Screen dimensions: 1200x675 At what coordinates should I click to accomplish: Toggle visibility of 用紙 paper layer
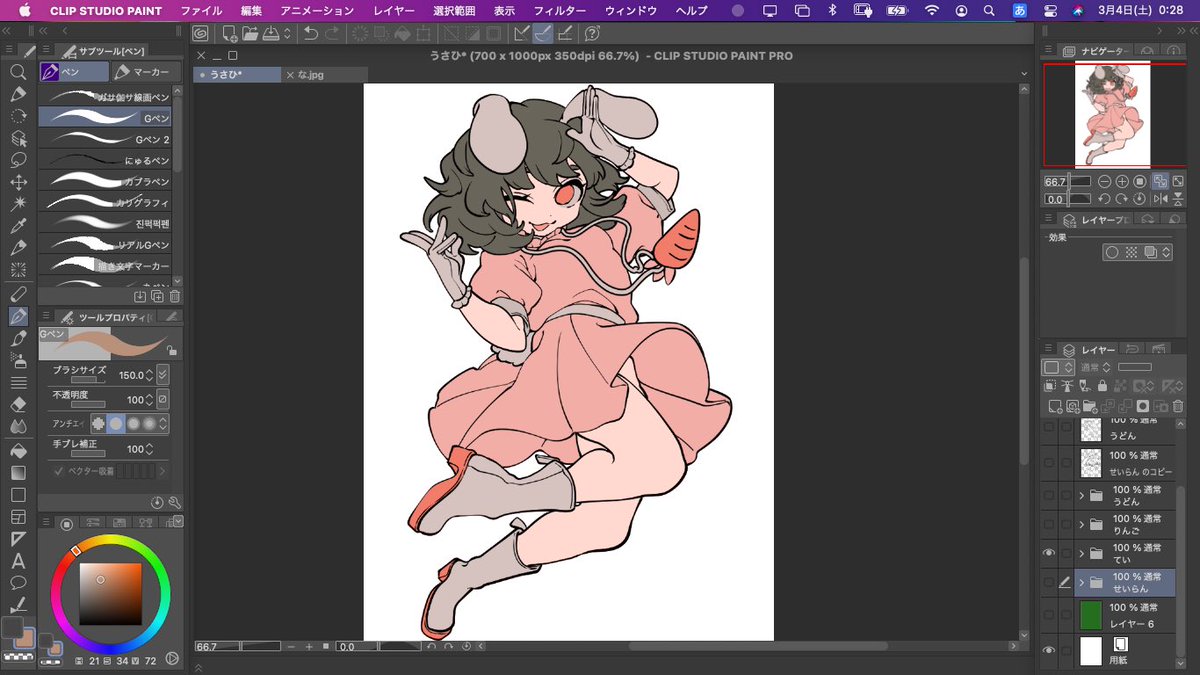click(1049, 651)
